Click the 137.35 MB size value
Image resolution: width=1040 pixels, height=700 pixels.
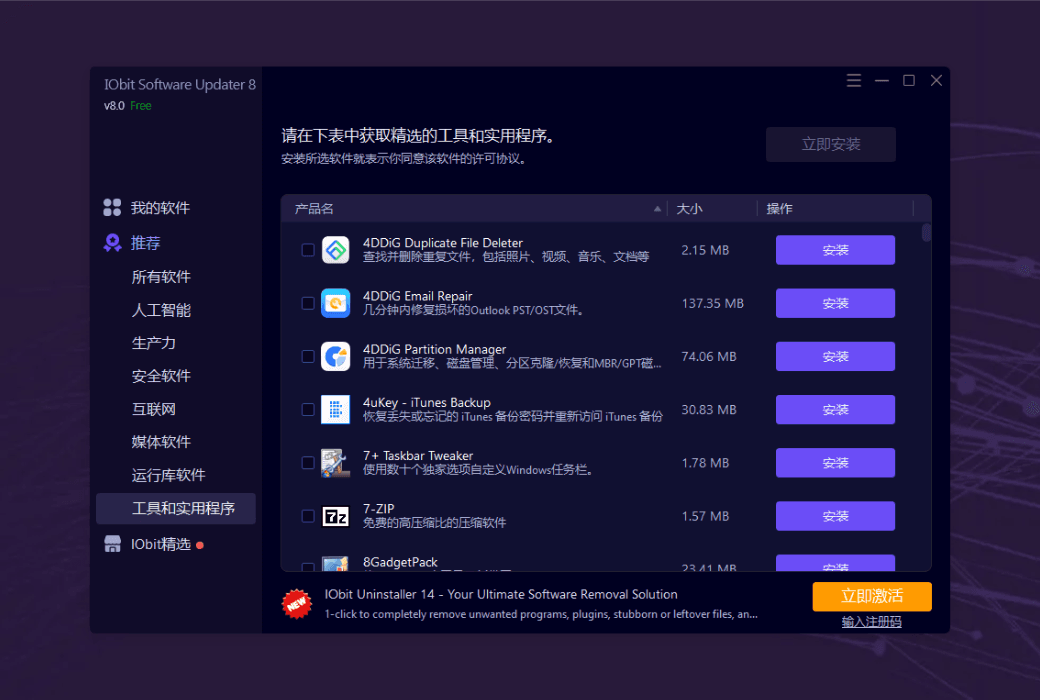point(712,303)
